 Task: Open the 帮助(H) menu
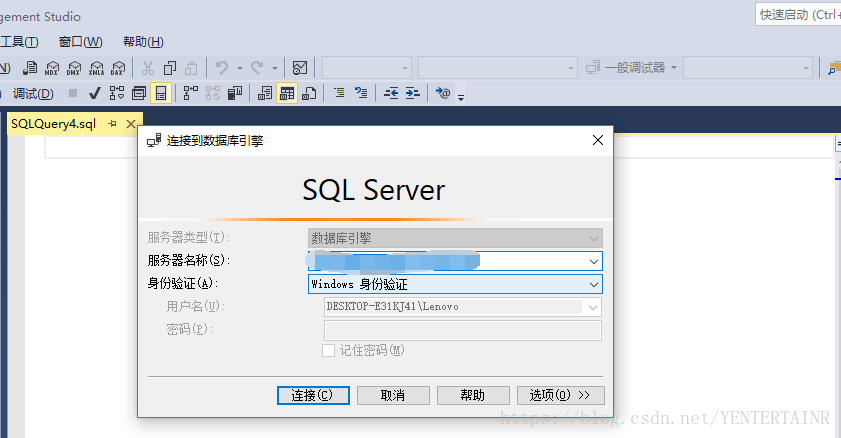point(143,42)
